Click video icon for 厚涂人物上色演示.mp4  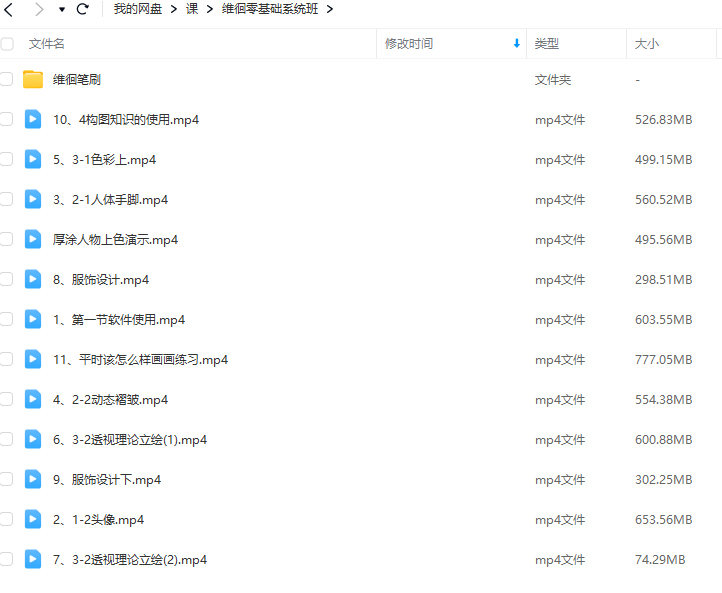pyautogui.click(x=33, y=240)
